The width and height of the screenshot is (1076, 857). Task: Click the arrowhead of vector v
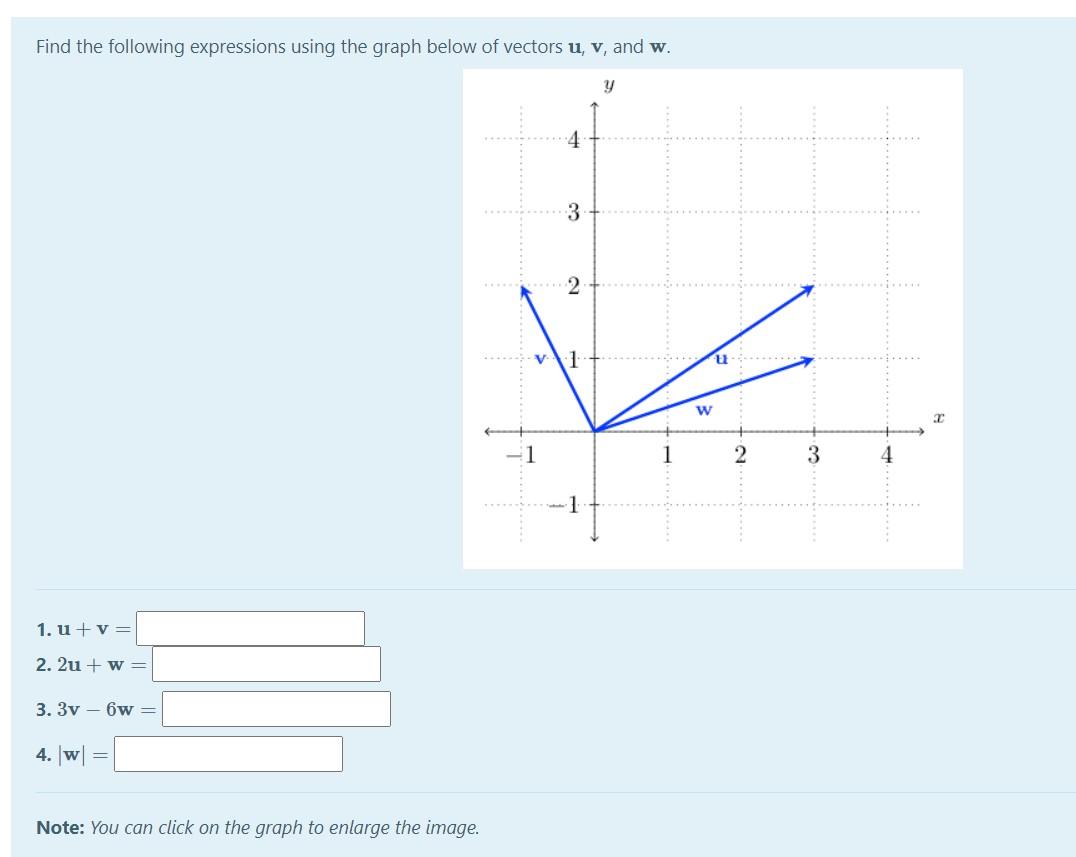coord(524,290)
